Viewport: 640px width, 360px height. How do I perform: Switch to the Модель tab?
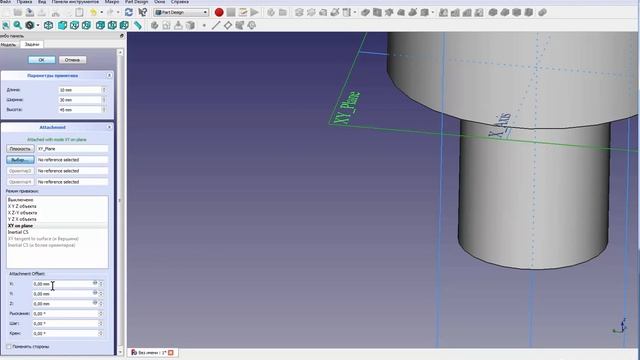(8, 44)
